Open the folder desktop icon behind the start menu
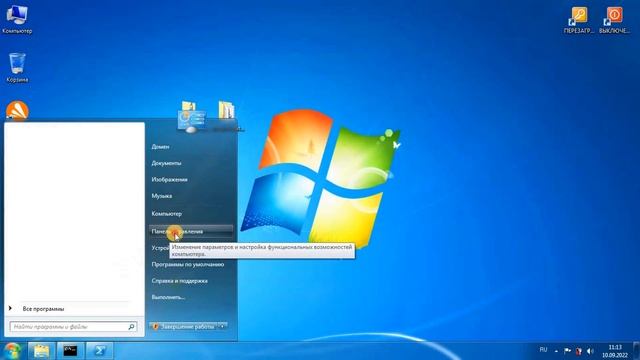 tap(227, 110)
